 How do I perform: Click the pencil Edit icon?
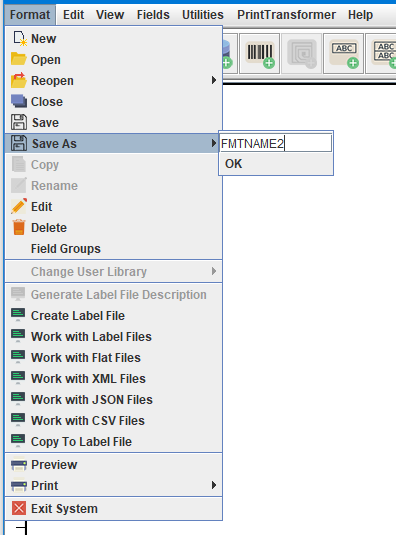(x=19, y=206)
